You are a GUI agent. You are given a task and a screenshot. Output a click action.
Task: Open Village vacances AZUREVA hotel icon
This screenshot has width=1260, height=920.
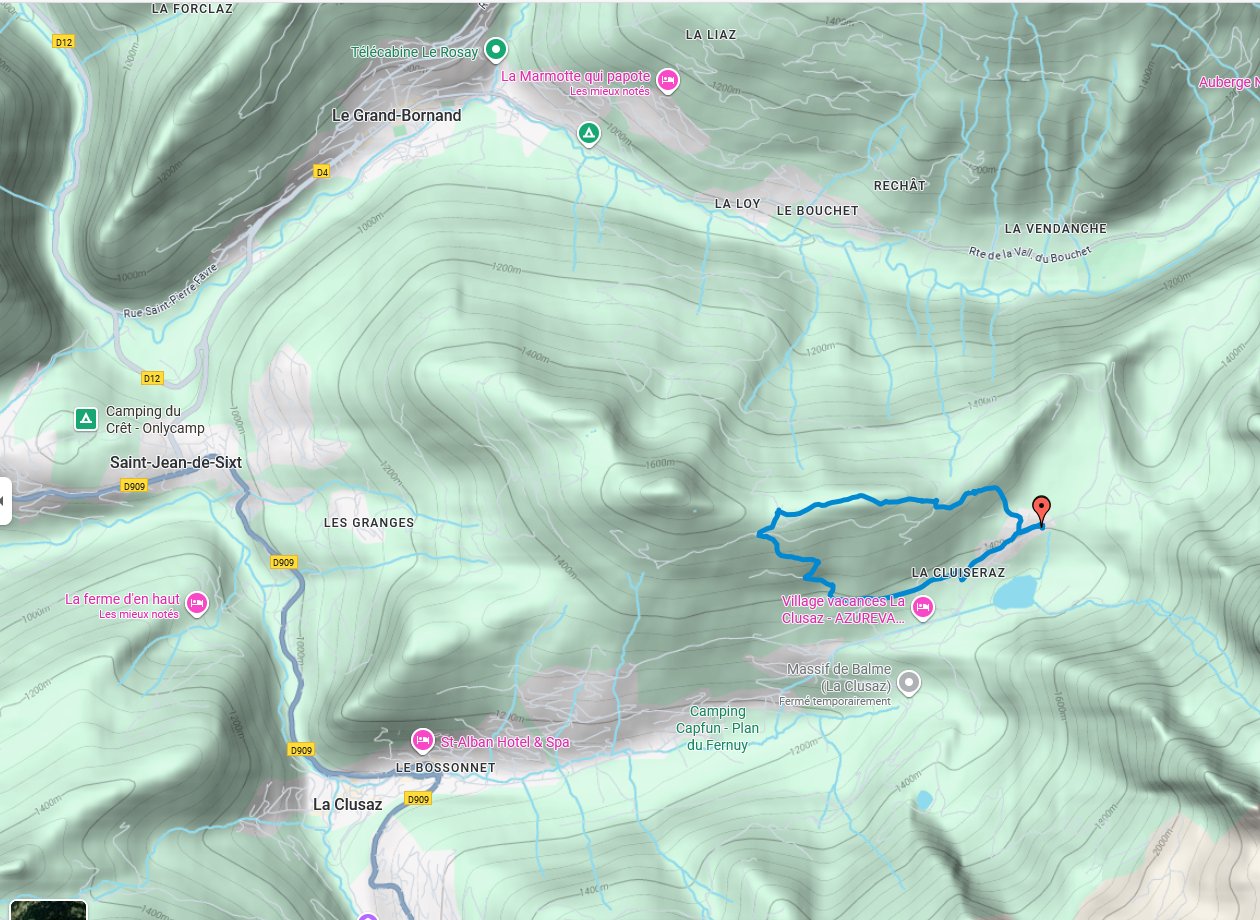pyautogui.click(x=922, y=606)
